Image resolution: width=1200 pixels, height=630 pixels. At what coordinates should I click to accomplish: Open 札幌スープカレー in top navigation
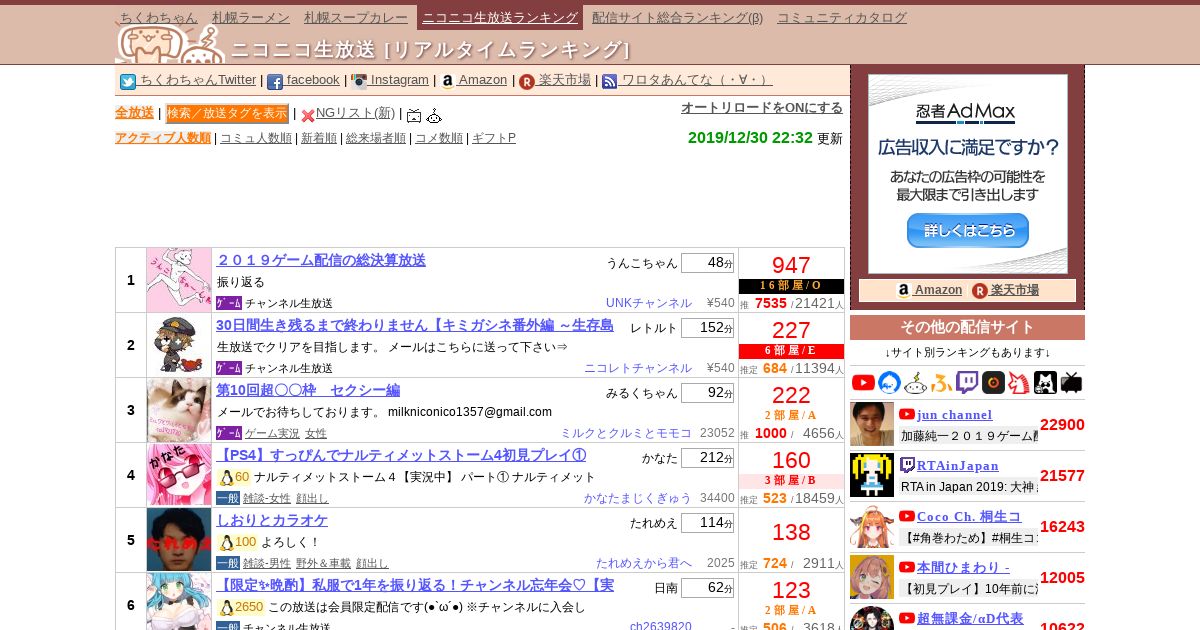(x=356, y=17)
